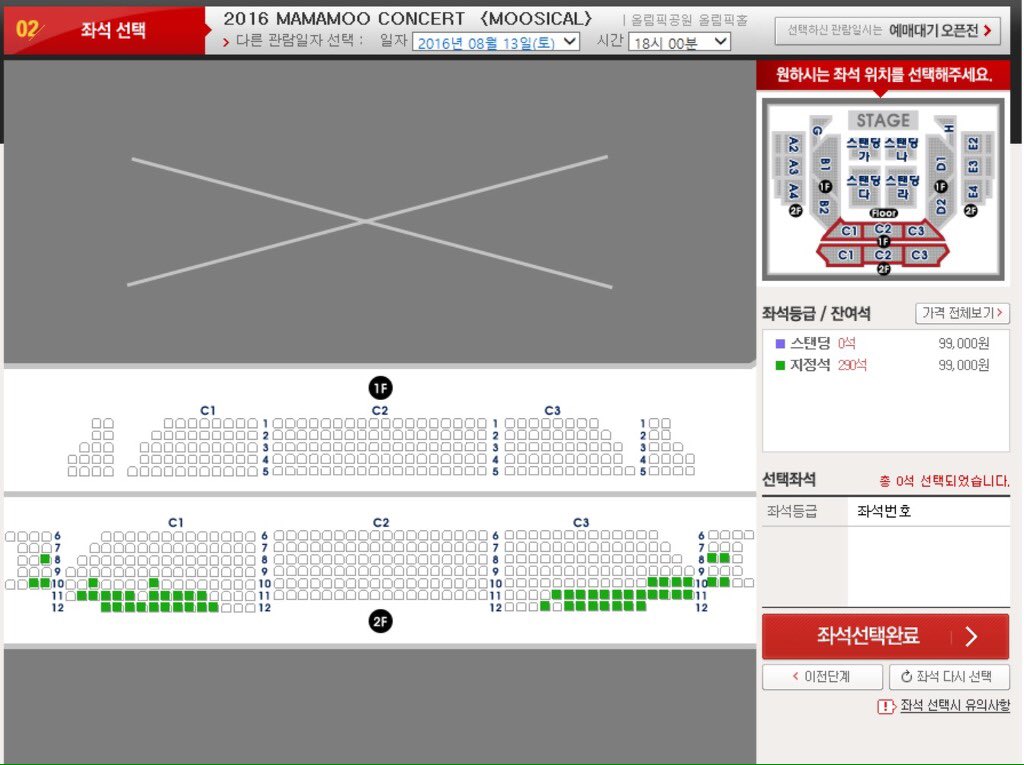Click C2 label of 2F seat map
The image size is (1024, 765).
click(x=381, y=523)
